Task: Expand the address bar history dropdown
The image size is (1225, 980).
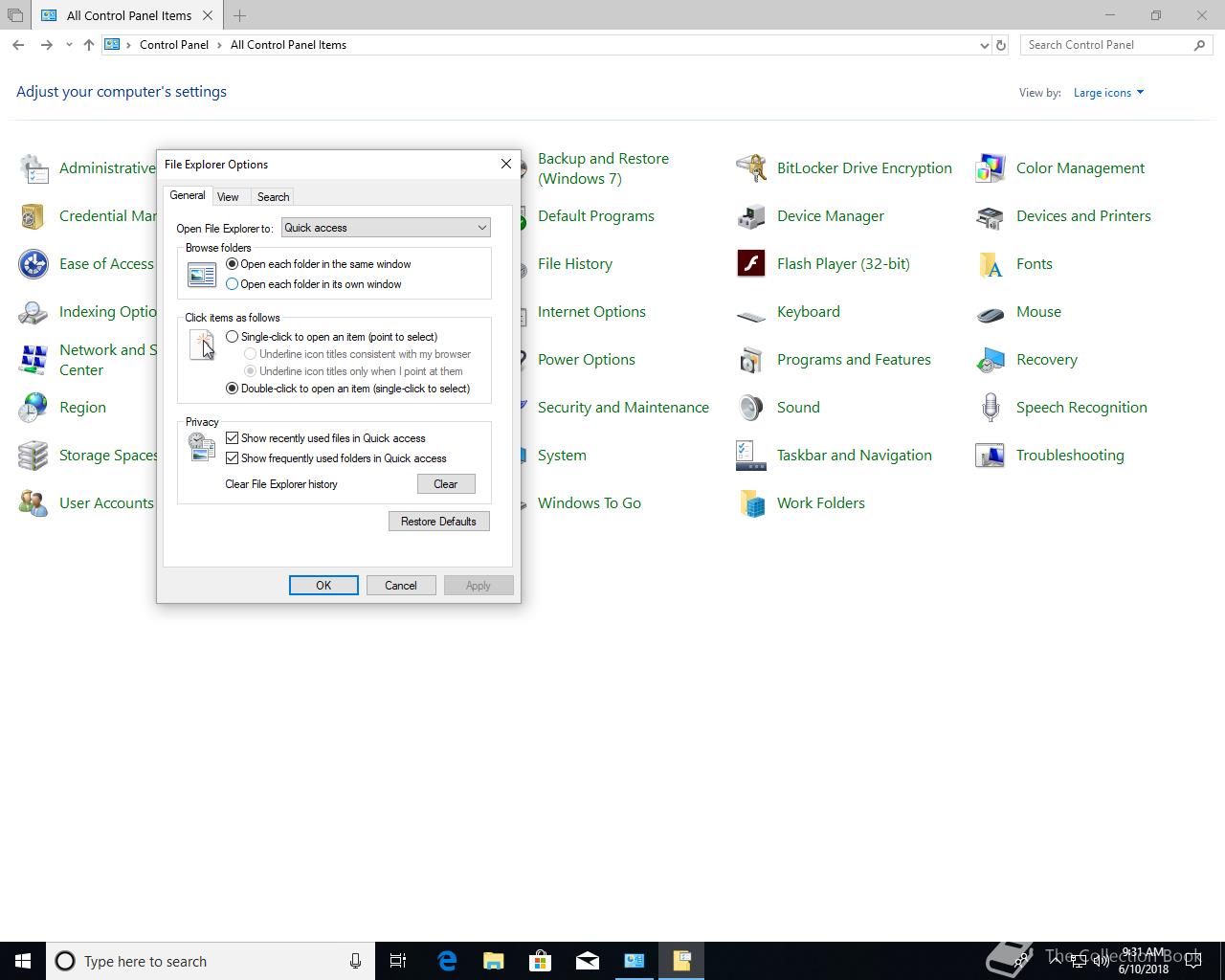Action: pos(985,45)
